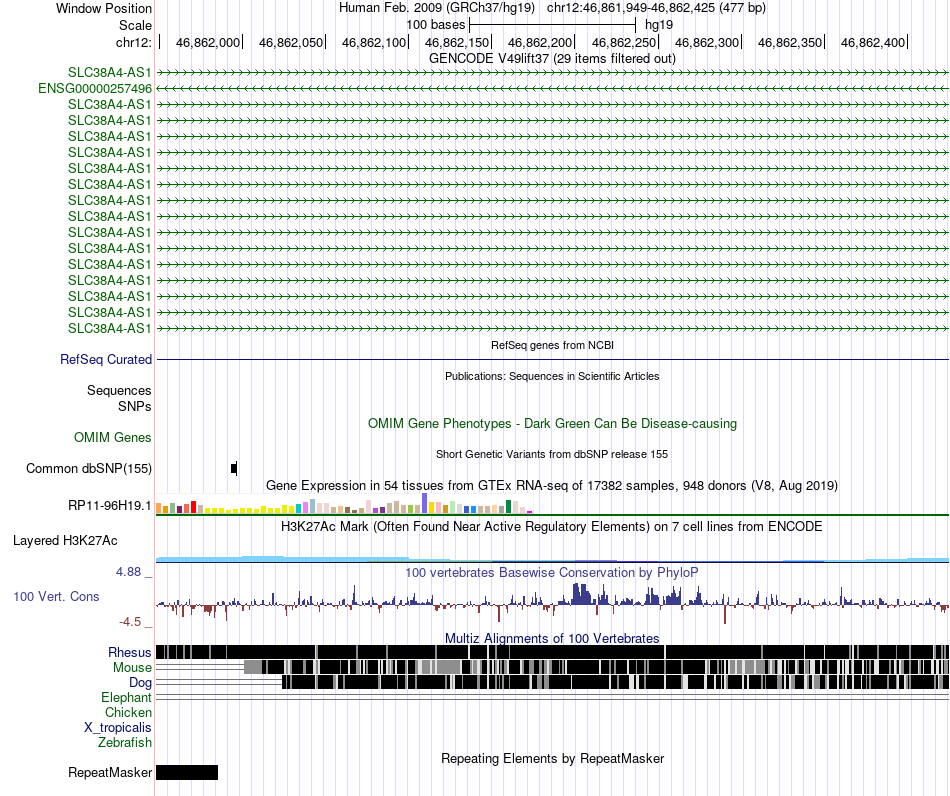Open Short Genetic Variants from dbSNP title
Screen dimensions: 950x796
point(552,454)
